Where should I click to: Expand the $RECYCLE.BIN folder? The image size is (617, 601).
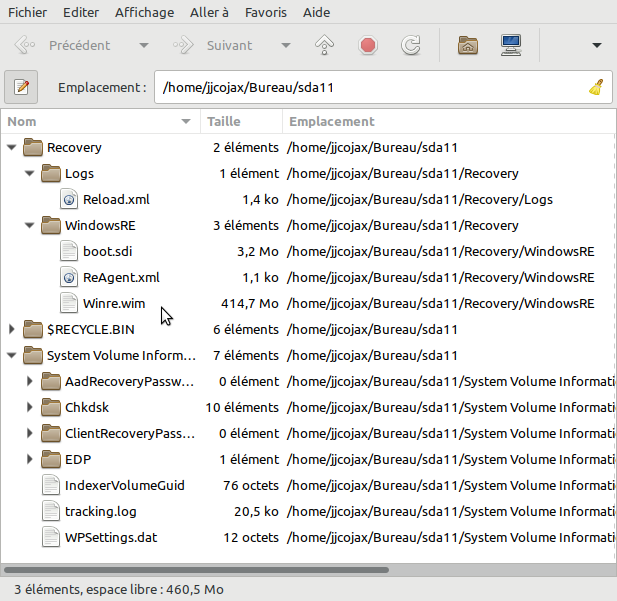(x=12, y=329)
